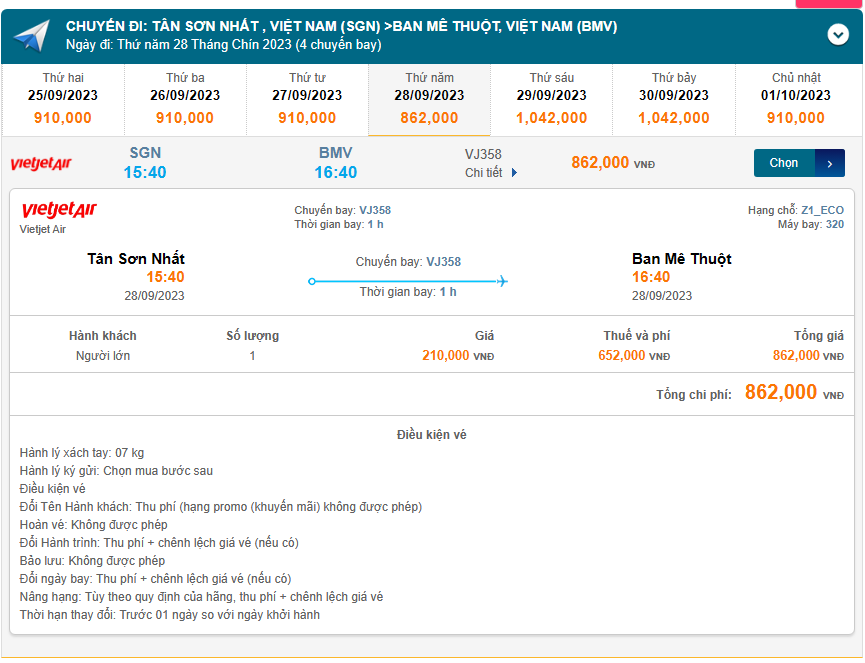Click the VietjetAir logo in details panel
865x663 pixels.
(59, 210)
